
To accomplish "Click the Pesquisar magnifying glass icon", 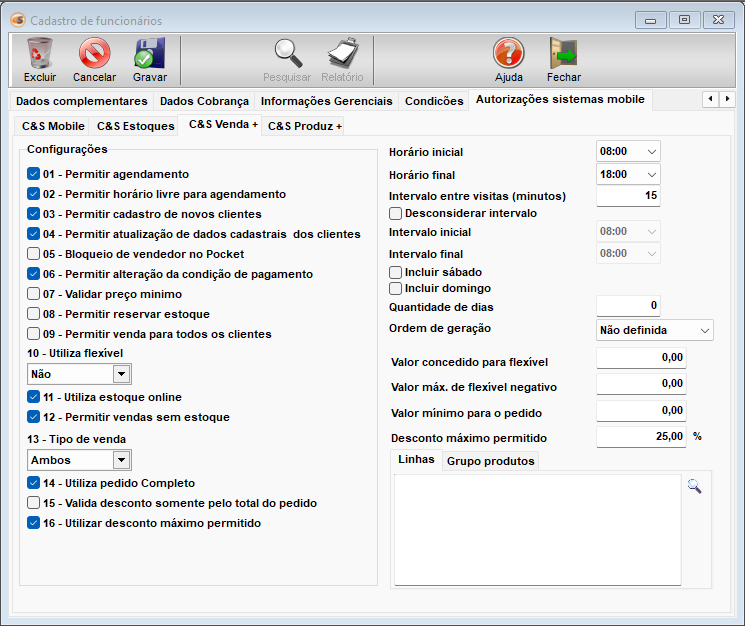I will tap(288, 53).
